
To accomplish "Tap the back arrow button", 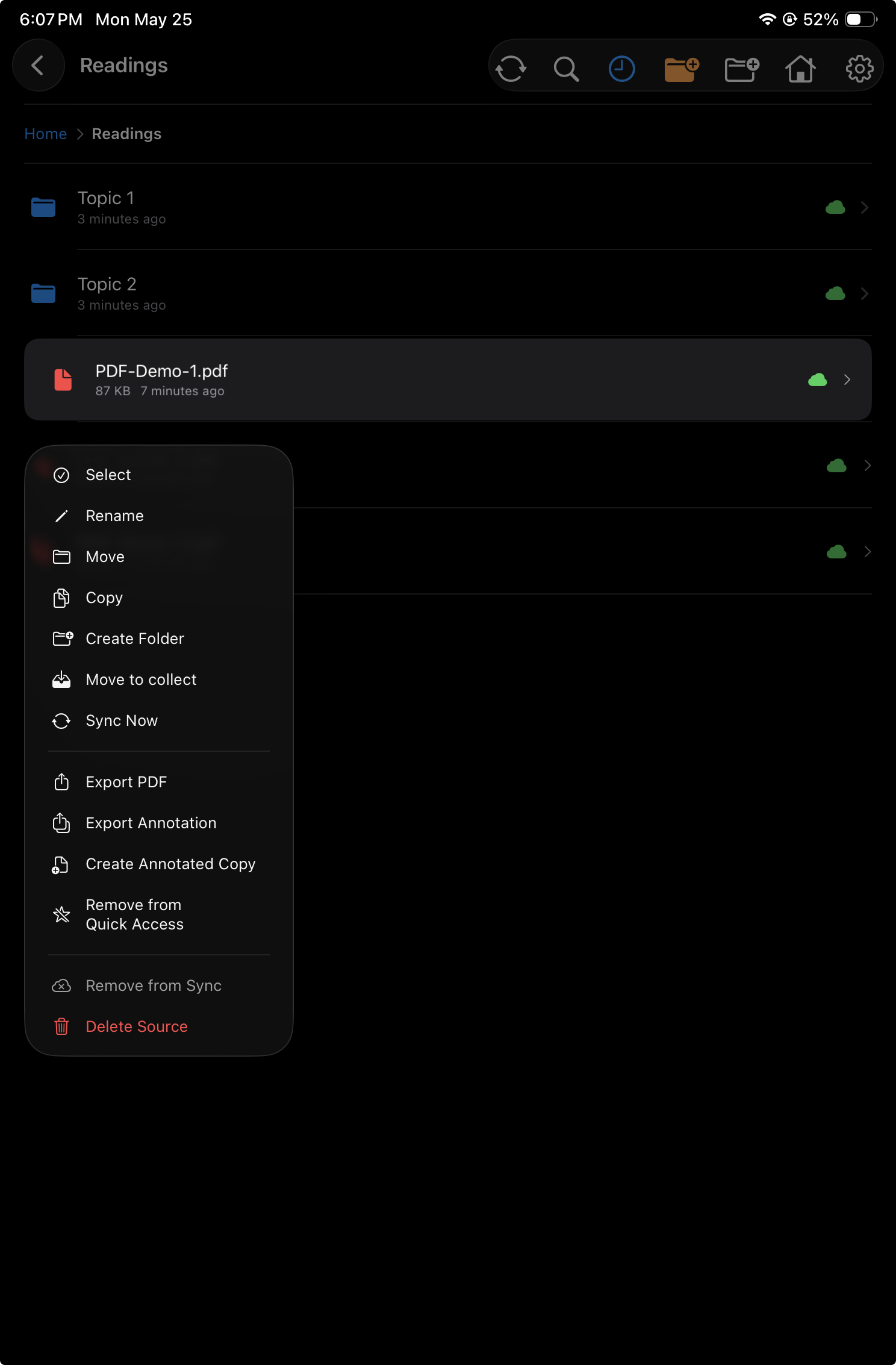I will pyautogui.click(x=38, y=65).
